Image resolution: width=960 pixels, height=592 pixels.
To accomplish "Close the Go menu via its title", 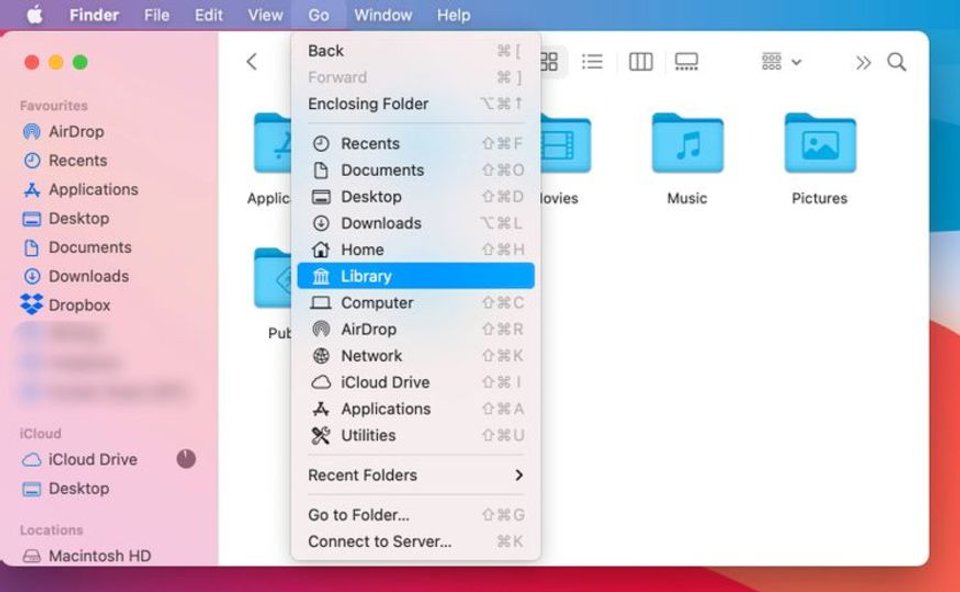I will [318, 15].
